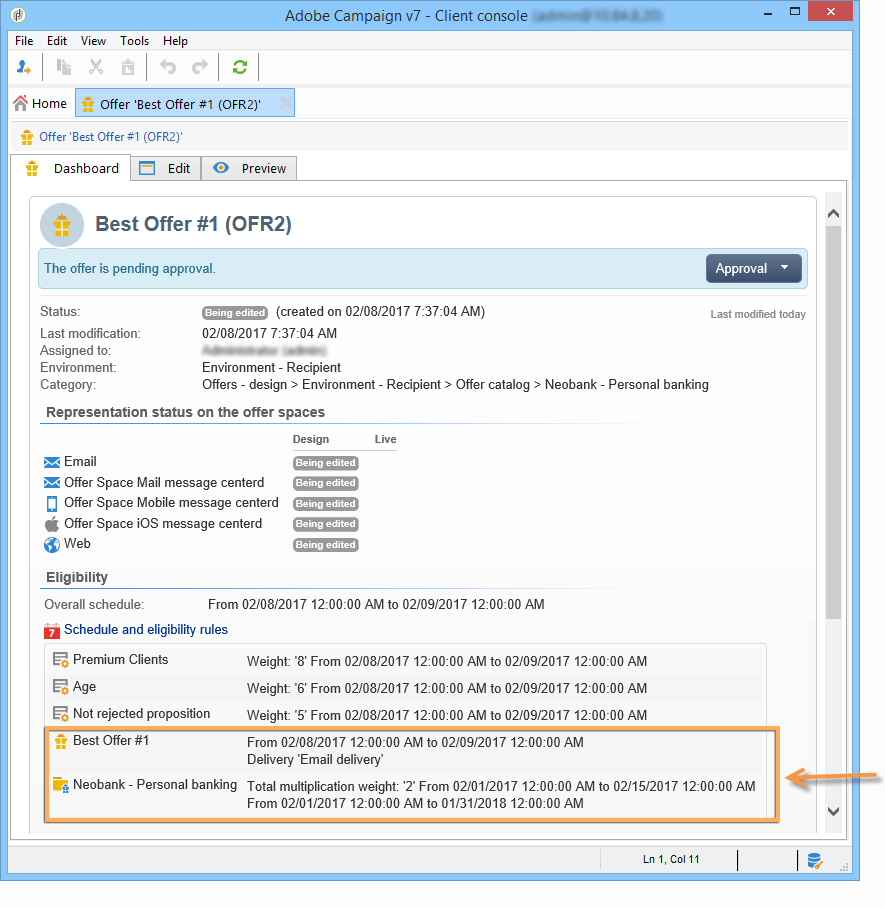
Task: Click the Not rejected proposition rule icon
Action: coord(60,713)
